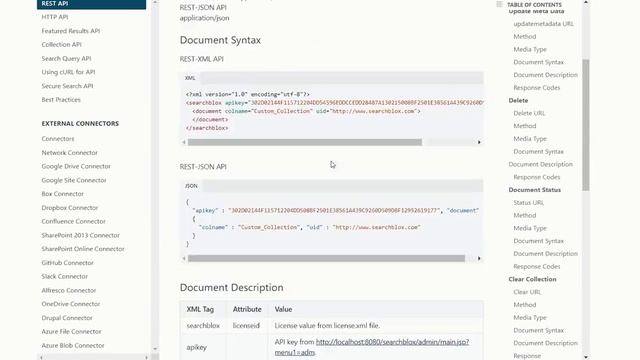Select the Document Description heading
Image resolution: width=640 pixels, height=360 pixels.
231,287
